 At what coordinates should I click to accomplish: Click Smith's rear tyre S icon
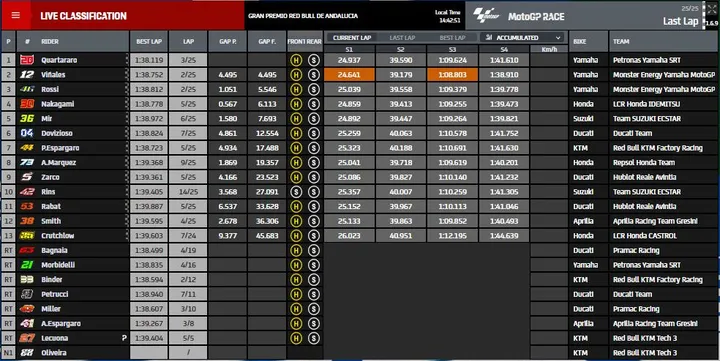tap(314, 221)
